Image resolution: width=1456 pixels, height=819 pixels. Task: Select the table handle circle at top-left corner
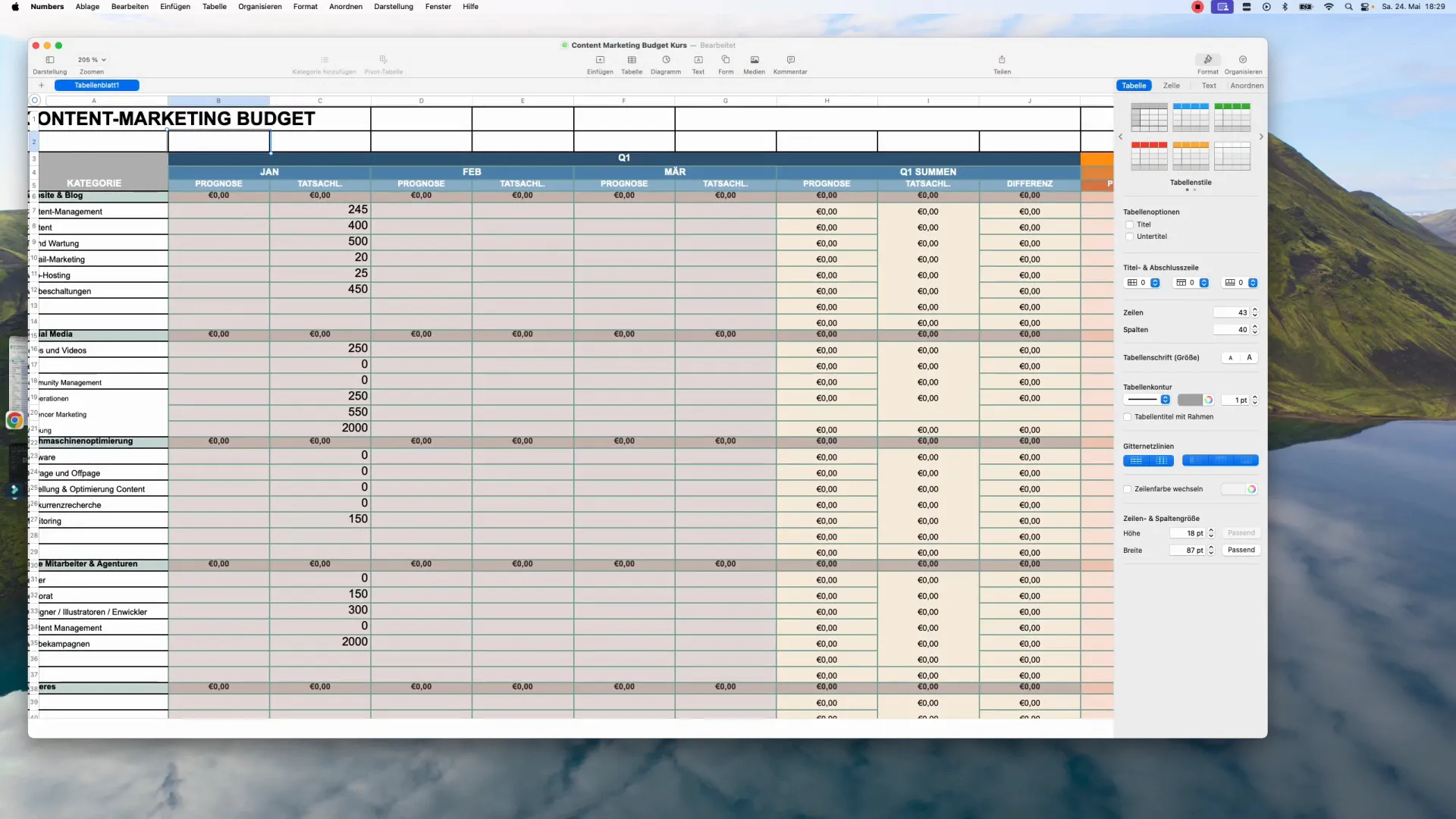point(35,101)
